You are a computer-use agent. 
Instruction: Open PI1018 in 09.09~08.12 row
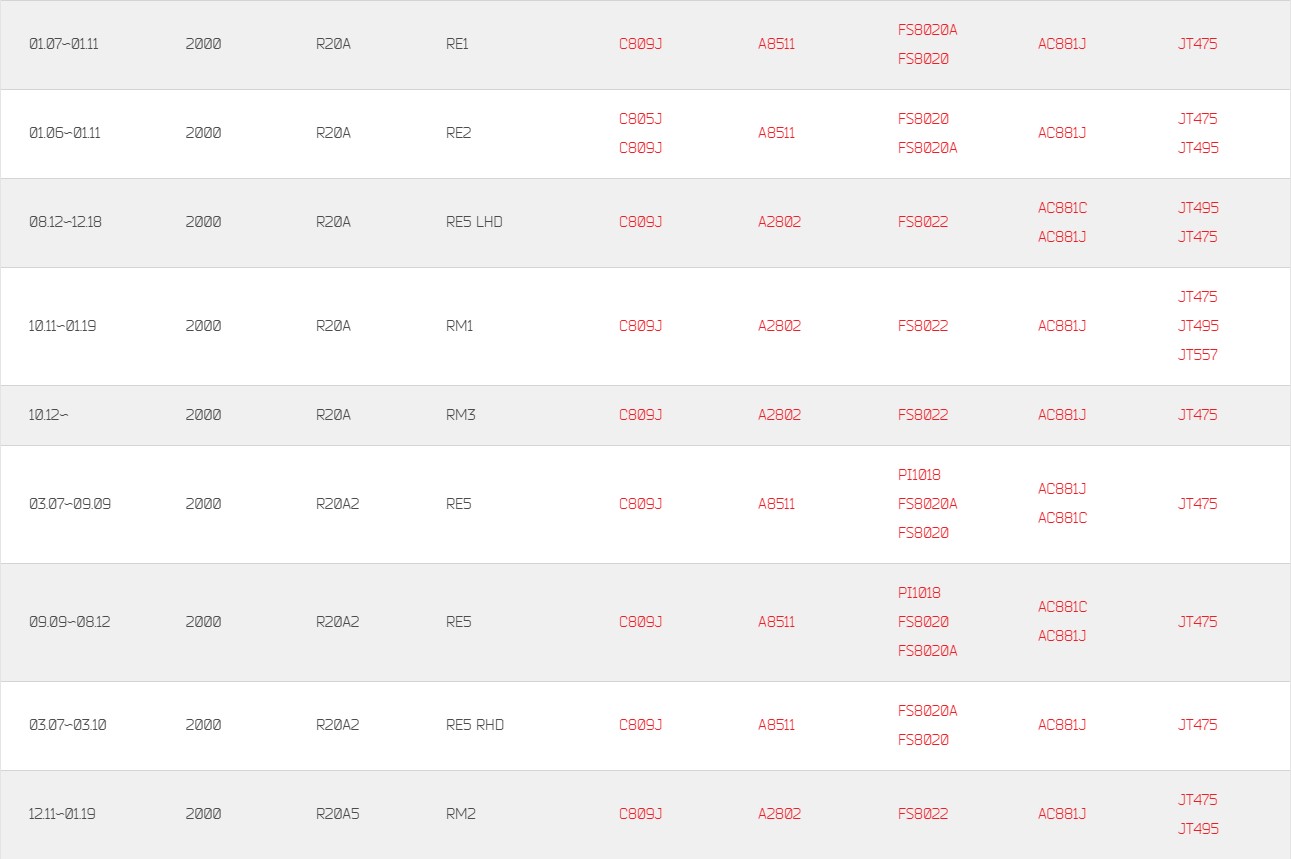919,593
